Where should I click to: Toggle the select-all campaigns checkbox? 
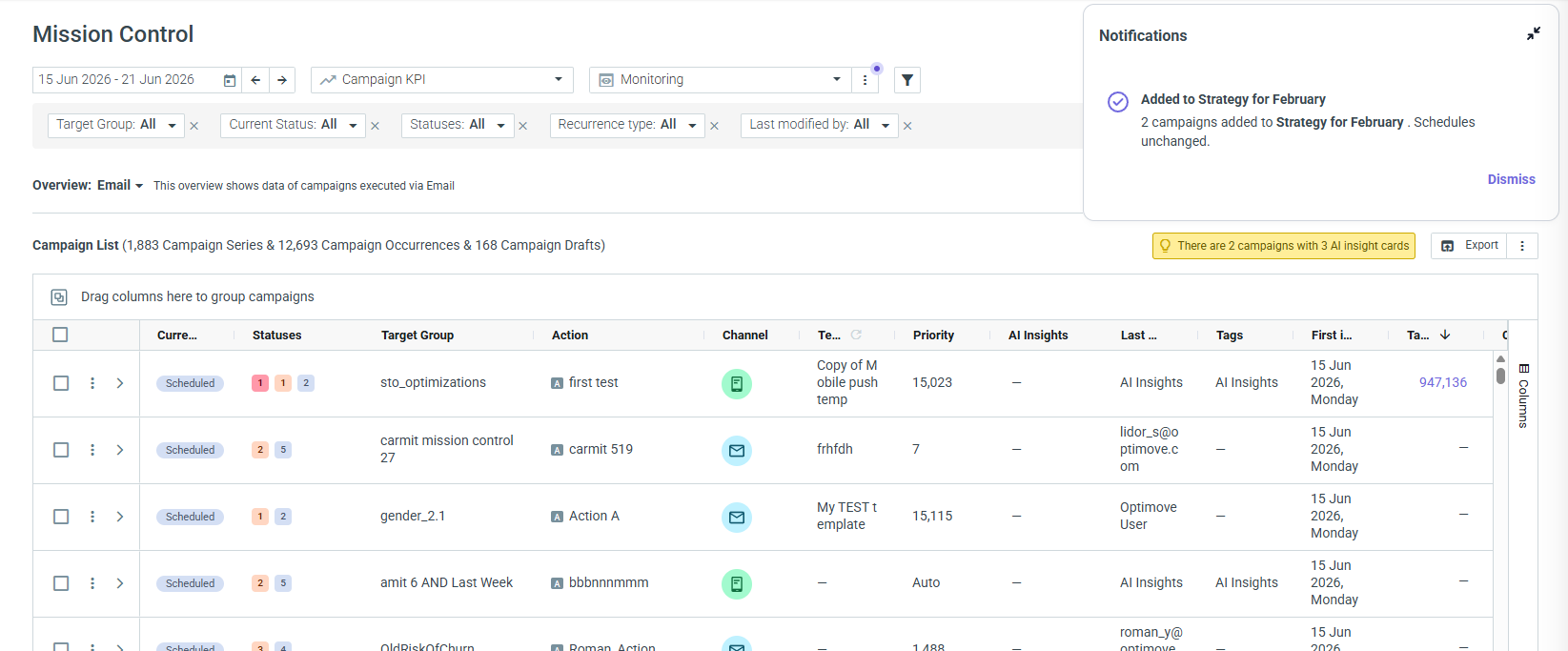click(x=61, y=335)
